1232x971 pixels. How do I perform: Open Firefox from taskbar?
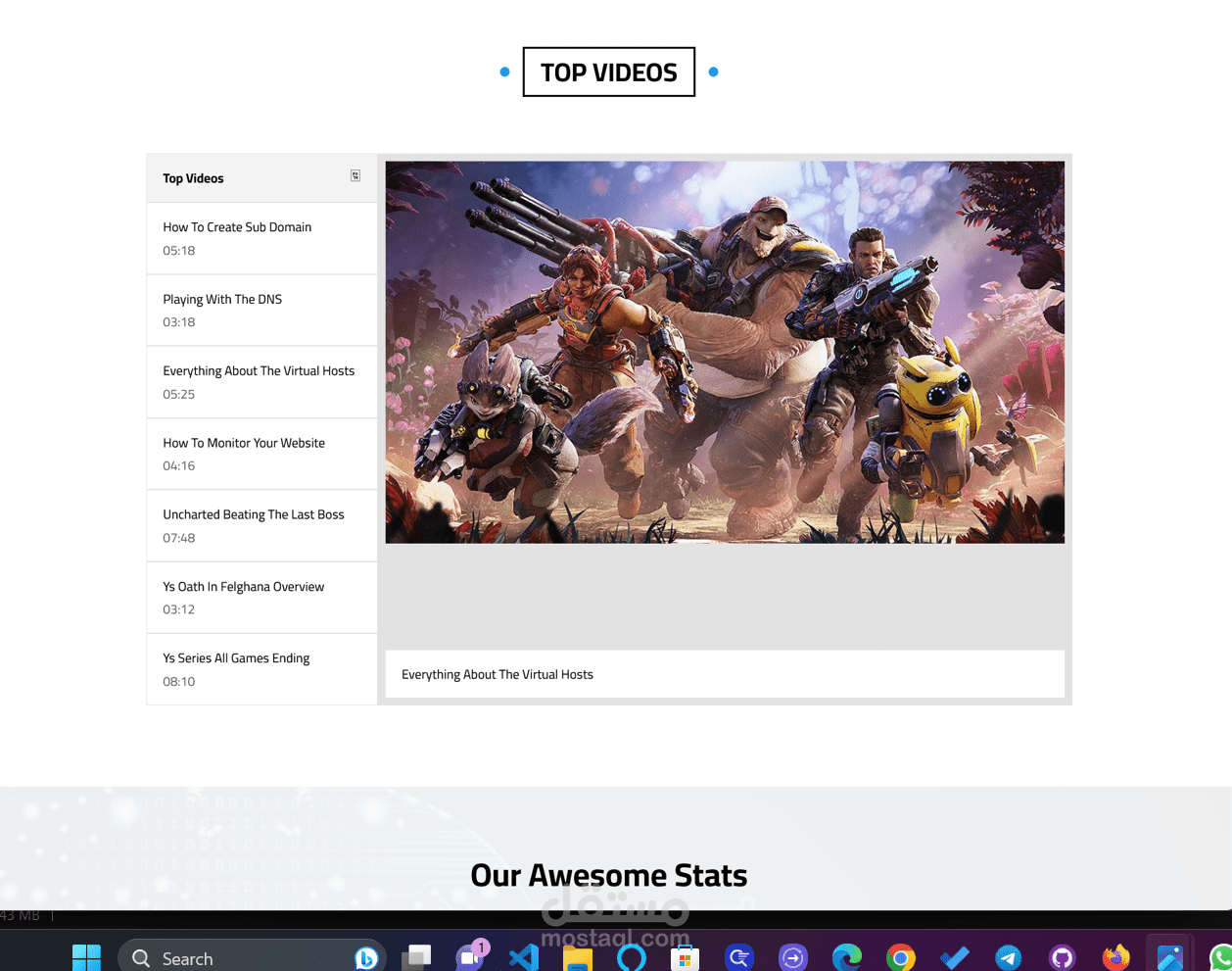click(1116, 957)
